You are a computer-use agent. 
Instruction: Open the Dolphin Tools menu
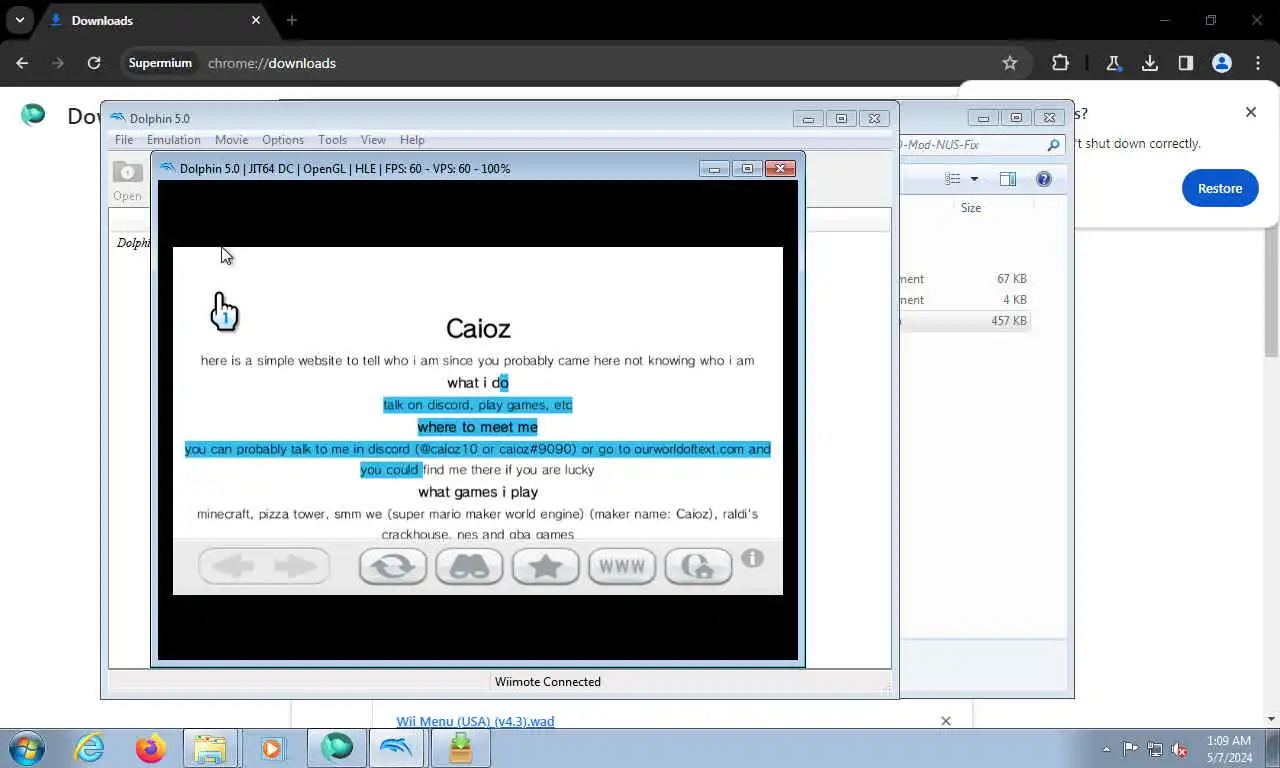point(332,140)
